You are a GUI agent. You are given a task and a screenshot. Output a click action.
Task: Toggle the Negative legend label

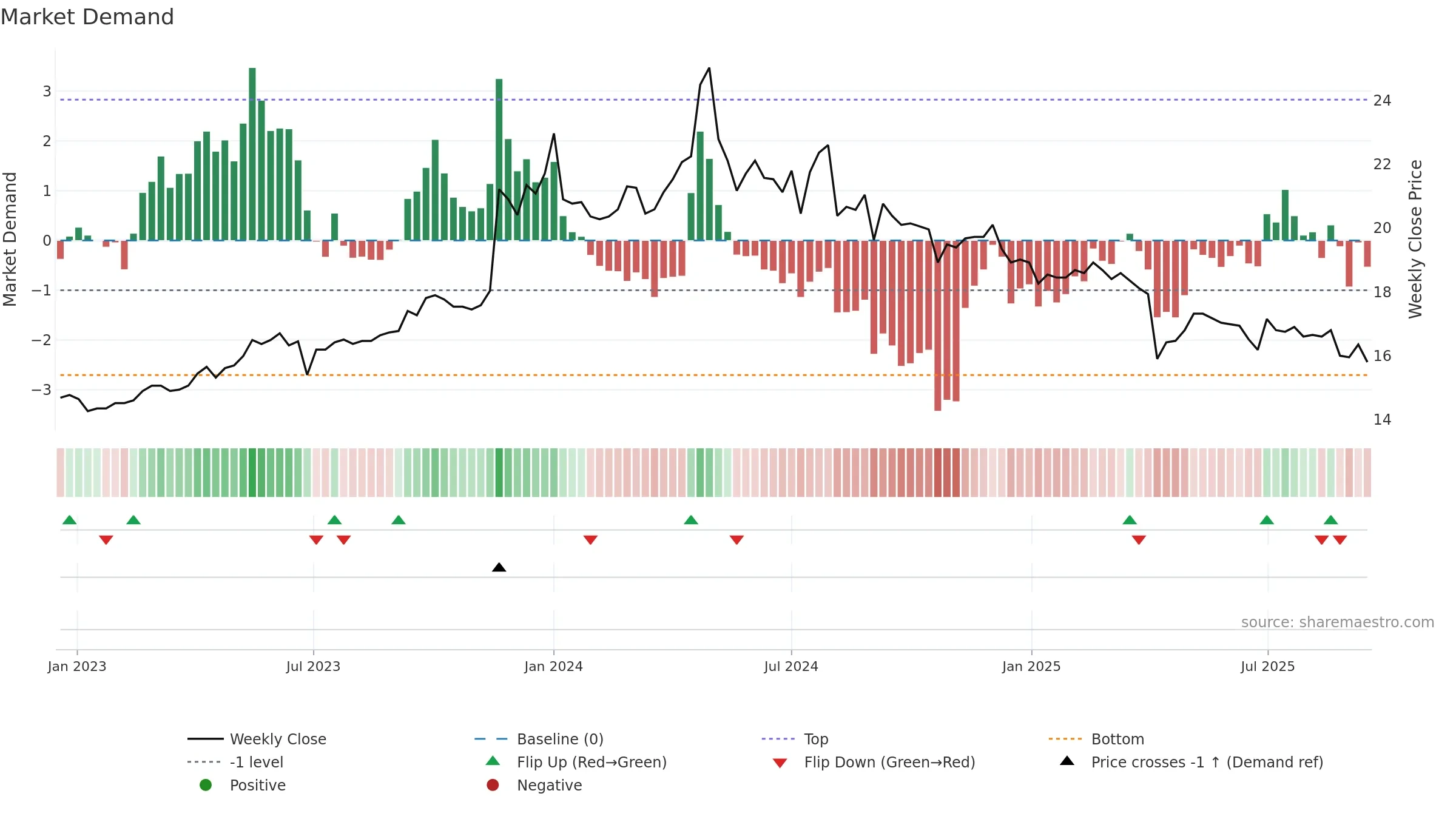click(550, 785)
